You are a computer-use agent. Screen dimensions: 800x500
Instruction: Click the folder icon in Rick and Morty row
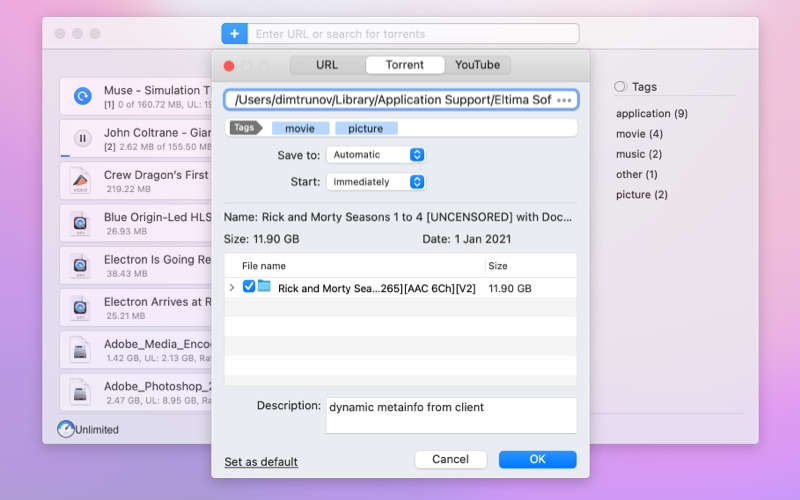(264, 286)
